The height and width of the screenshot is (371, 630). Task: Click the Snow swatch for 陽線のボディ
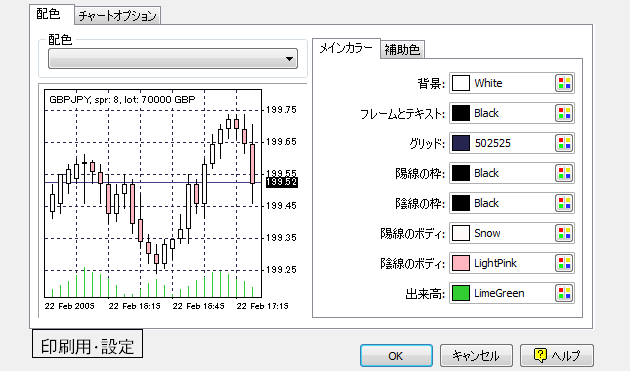point(461,233)
